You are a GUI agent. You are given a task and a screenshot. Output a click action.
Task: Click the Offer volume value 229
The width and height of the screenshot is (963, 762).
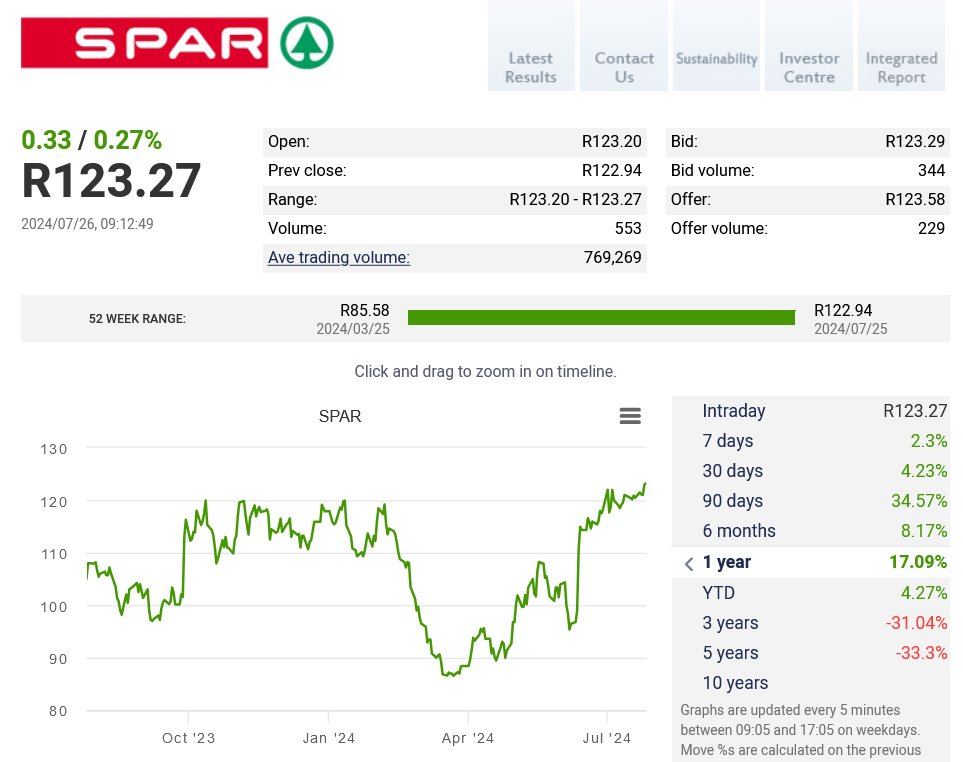tap(931, 228)
